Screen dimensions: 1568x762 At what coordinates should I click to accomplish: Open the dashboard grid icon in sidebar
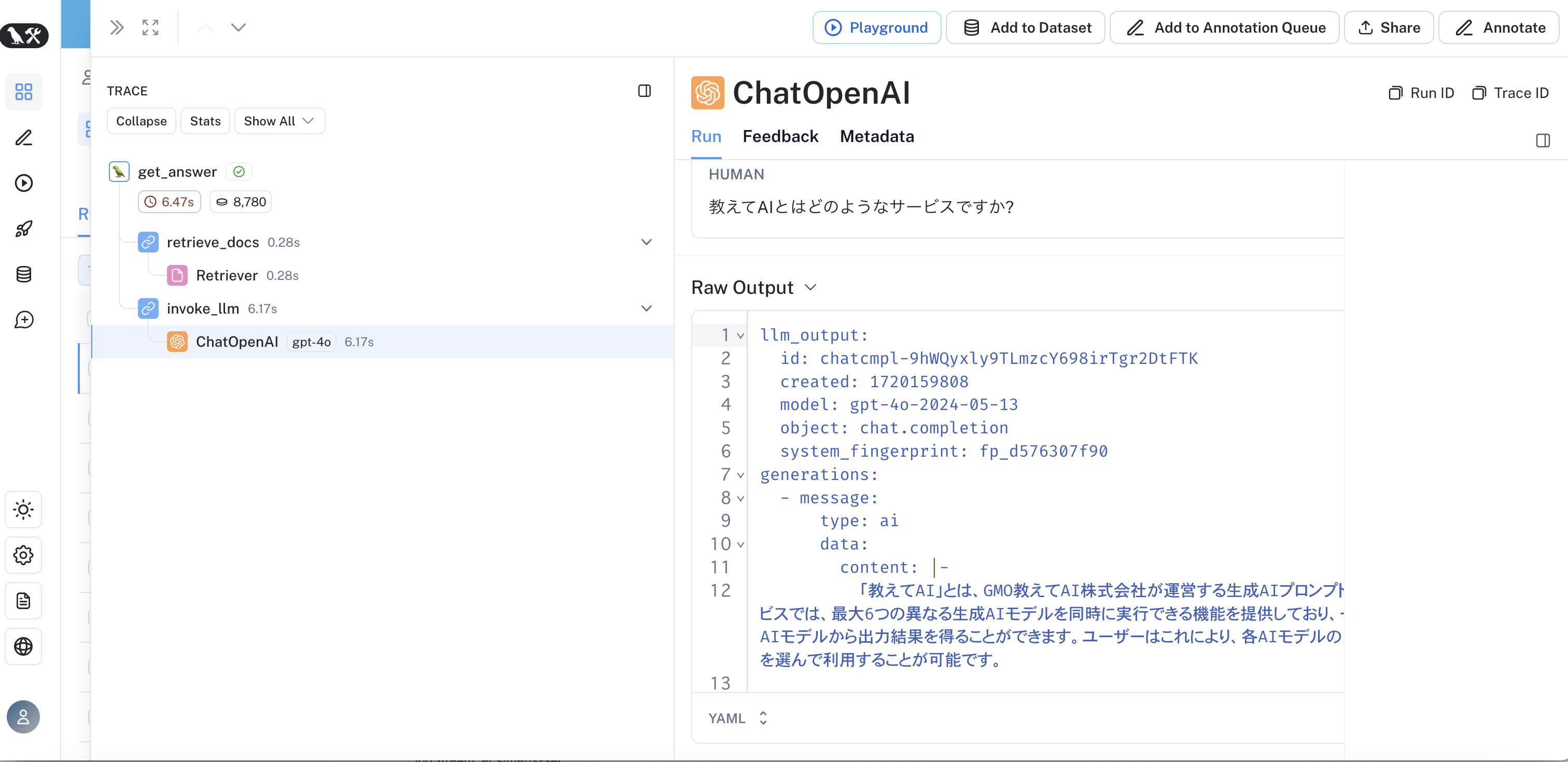24,92
